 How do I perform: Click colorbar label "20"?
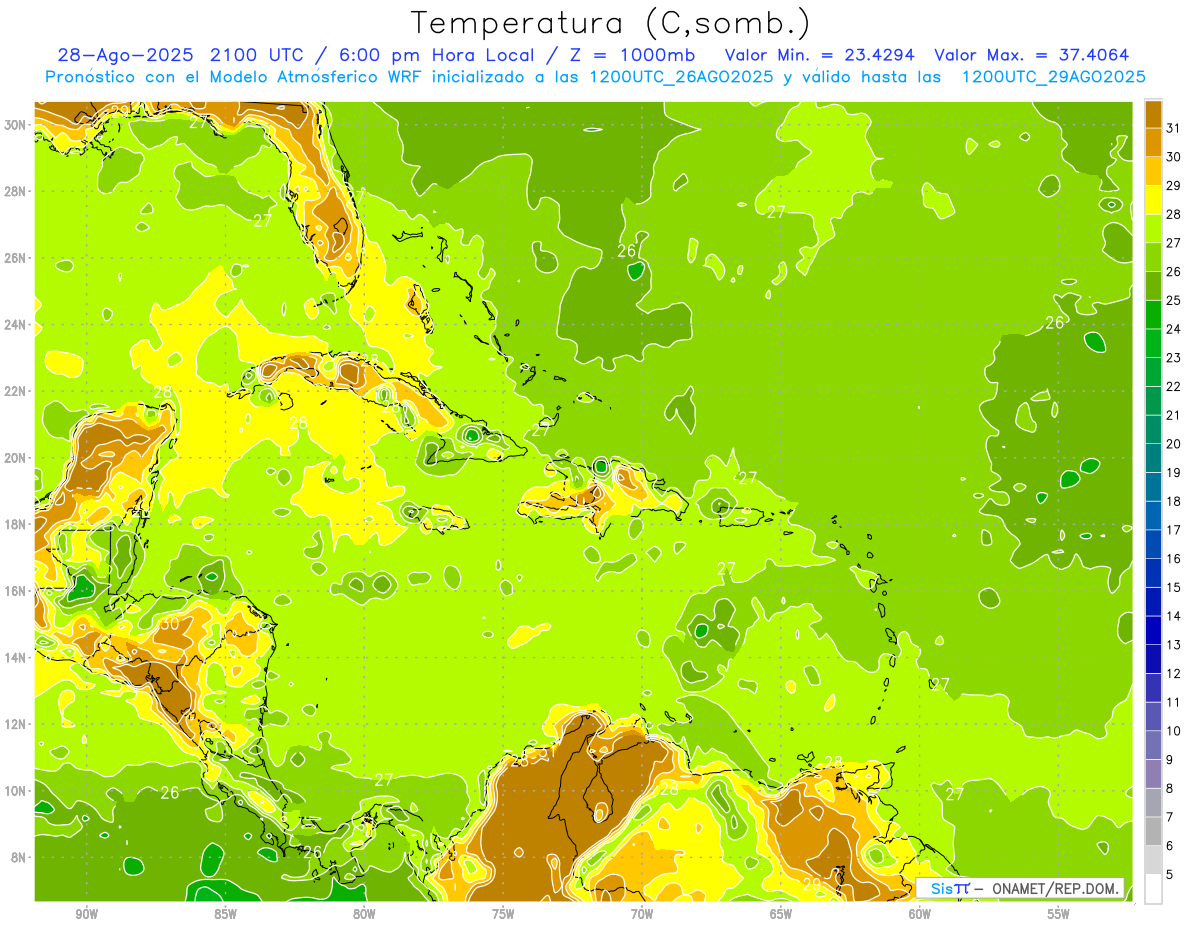click(x=1174, y=444)
